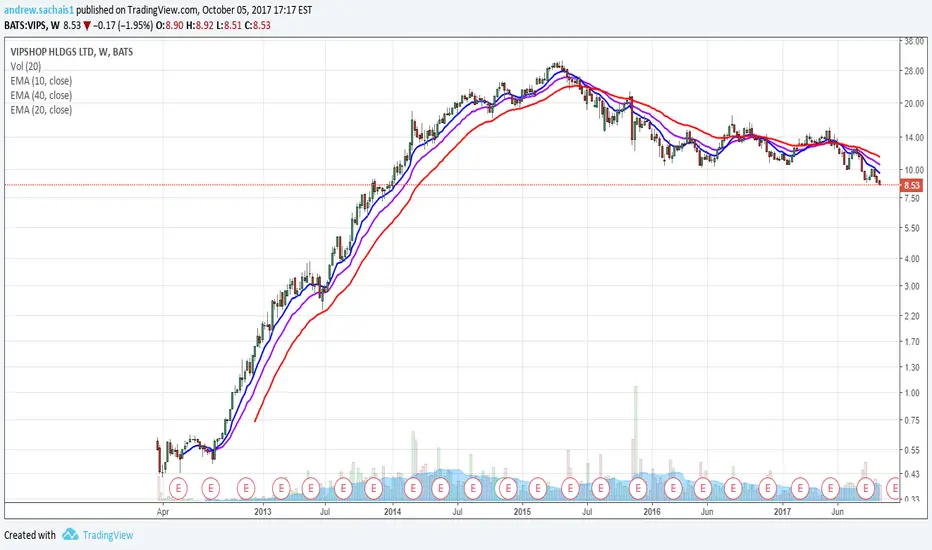The width and height of the screenshot is (932, 550).
Task: Click the 5.50 price axis label
Action: click(912, 228)
